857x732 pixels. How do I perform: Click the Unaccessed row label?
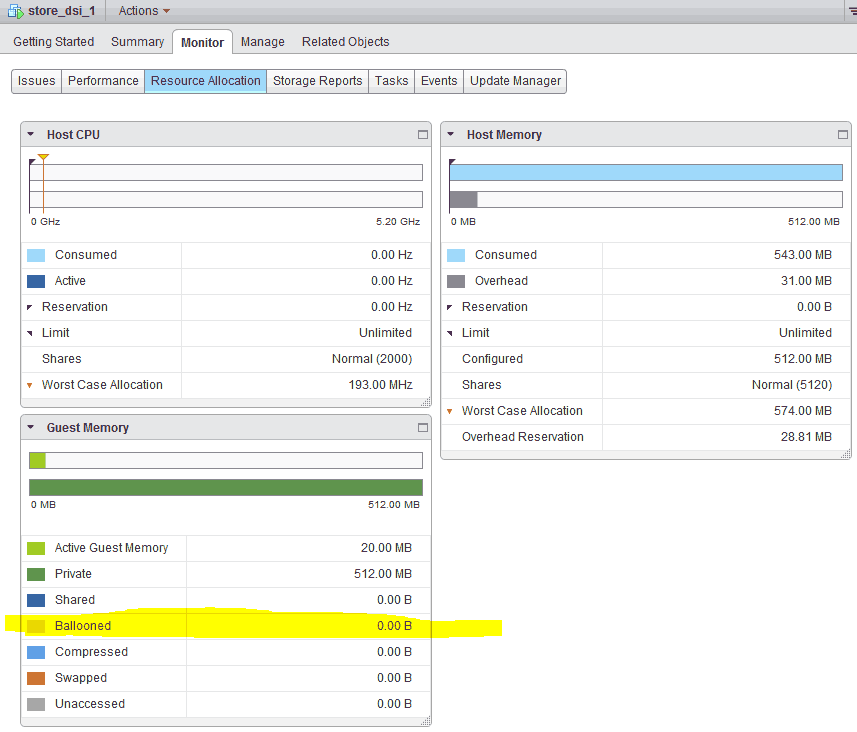[90, 704]
